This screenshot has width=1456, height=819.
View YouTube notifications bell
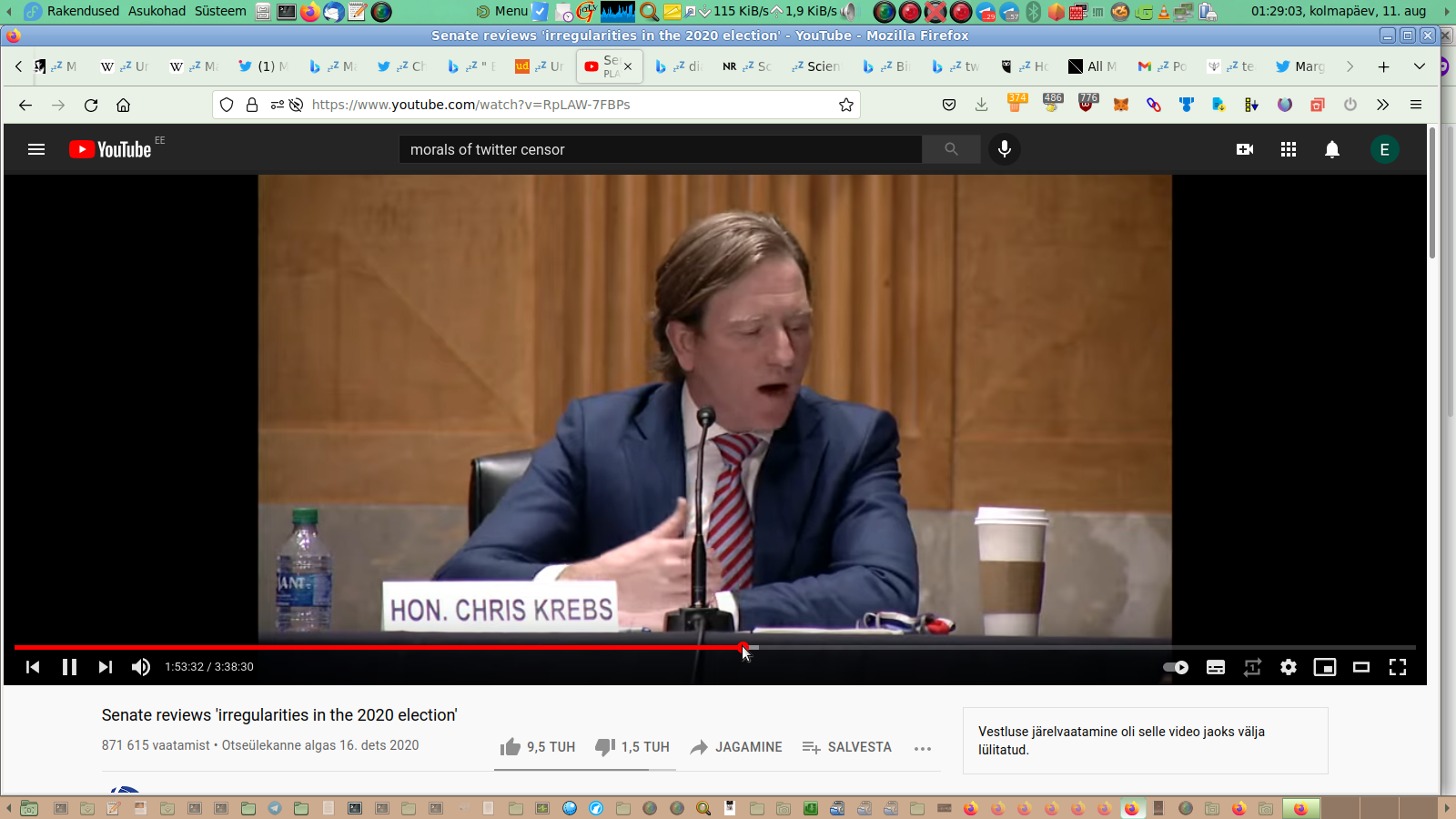pos(1332,149)
